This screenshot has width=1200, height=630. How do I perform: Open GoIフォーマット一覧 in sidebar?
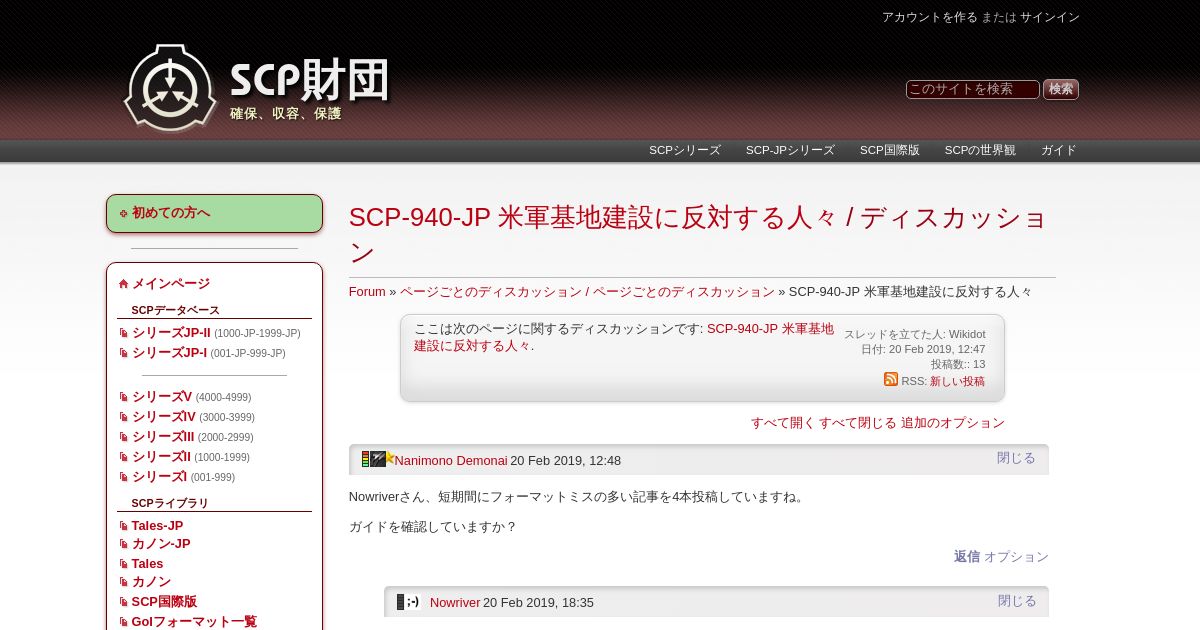tap(194, 622)
